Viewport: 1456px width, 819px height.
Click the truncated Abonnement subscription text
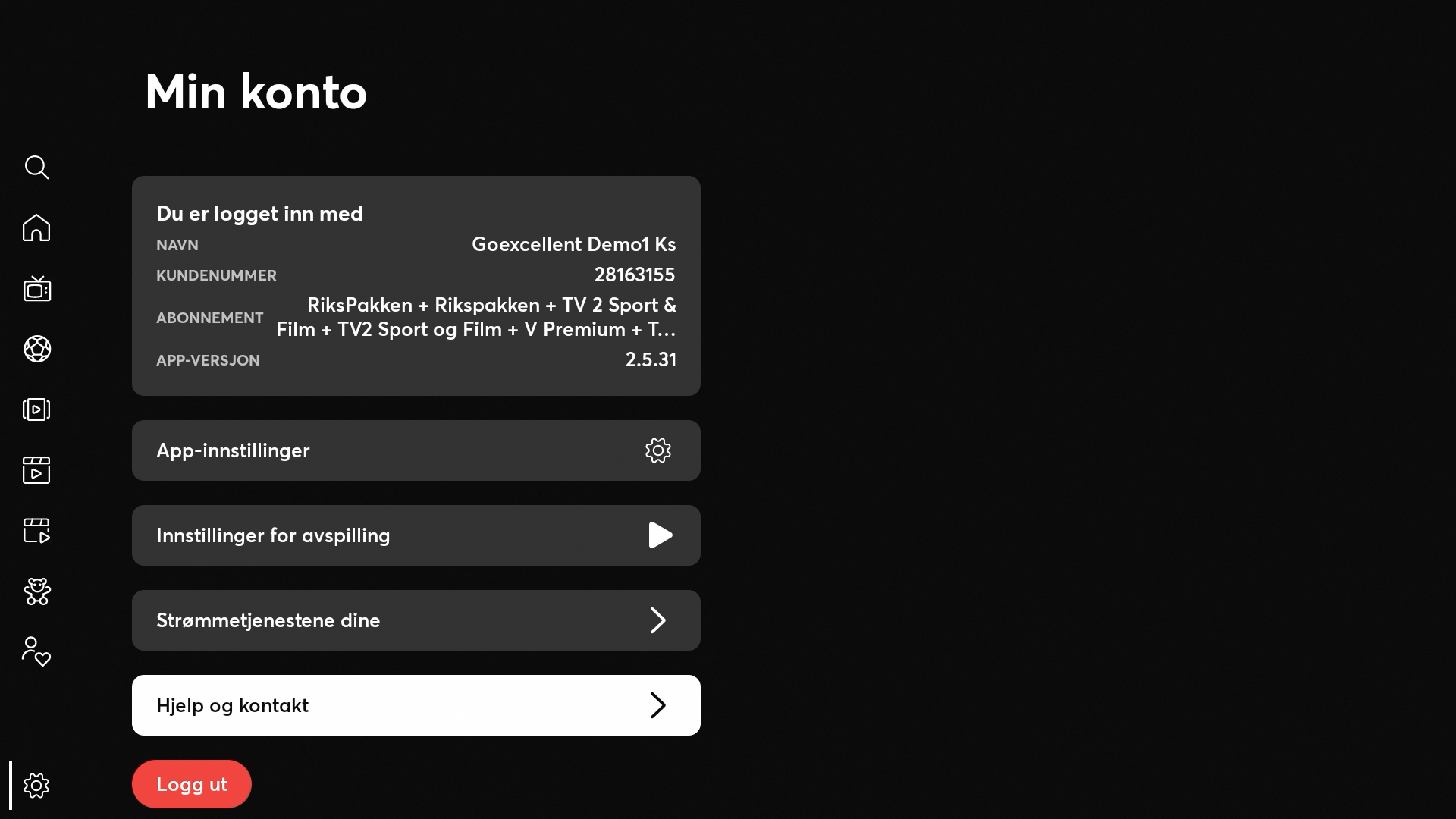476,317
